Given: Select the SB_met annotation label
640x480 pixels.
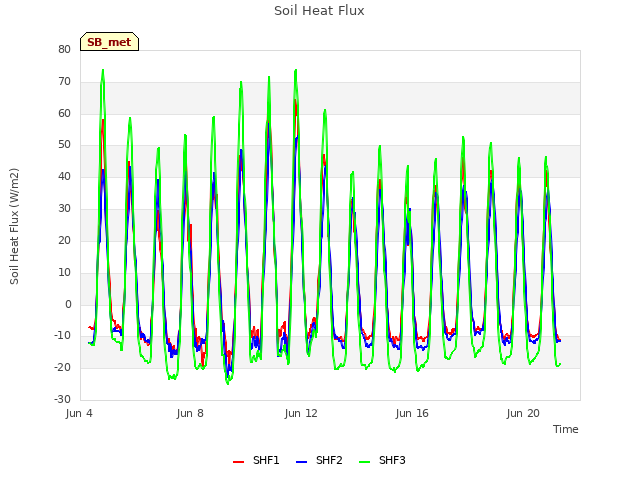Looking at the screenshot, I should pyautogui.click(x=109, y=42).
